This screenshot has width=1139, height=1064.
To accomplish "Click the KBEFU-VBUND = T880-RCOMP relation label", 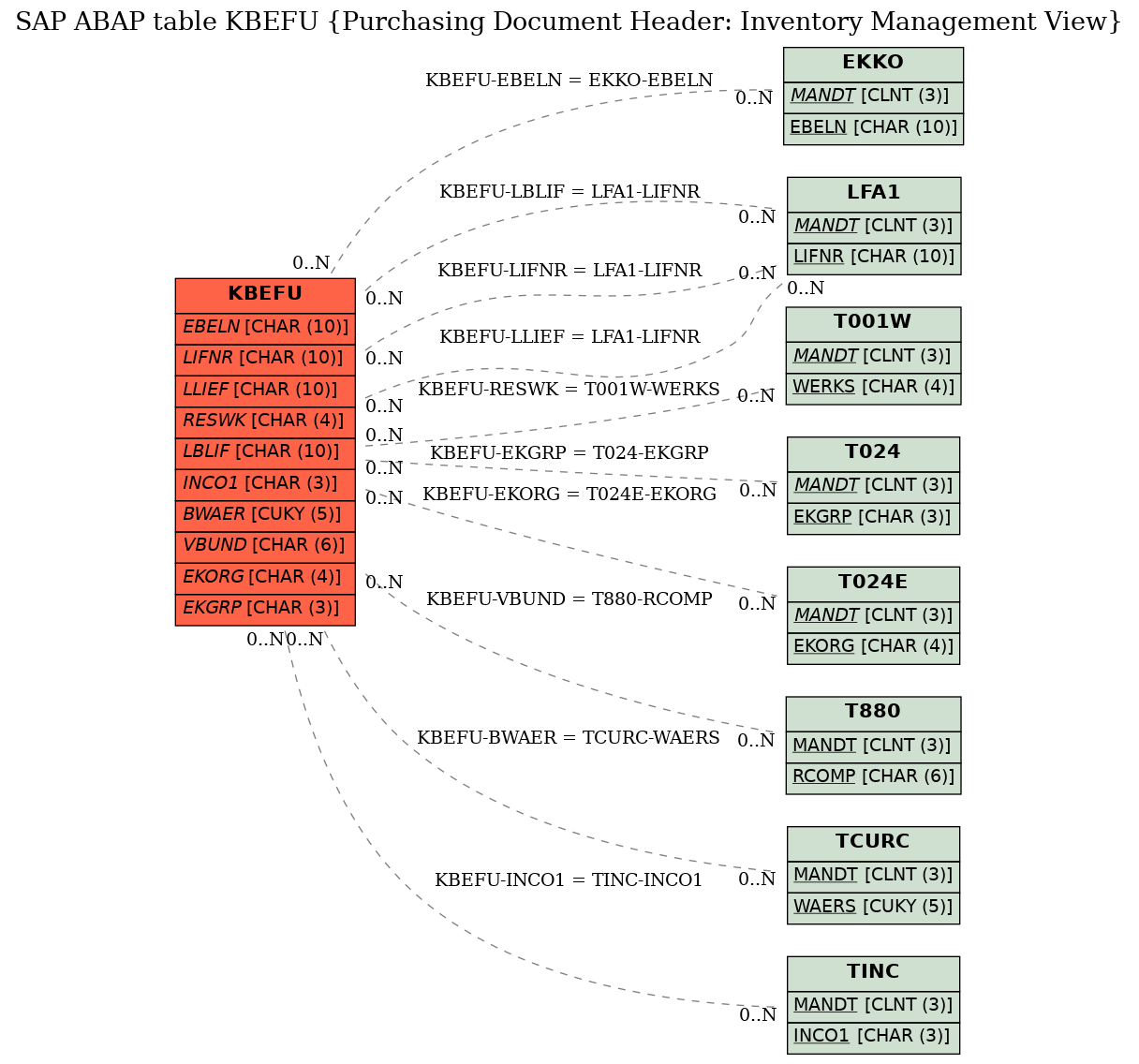I will coord(569,599).
